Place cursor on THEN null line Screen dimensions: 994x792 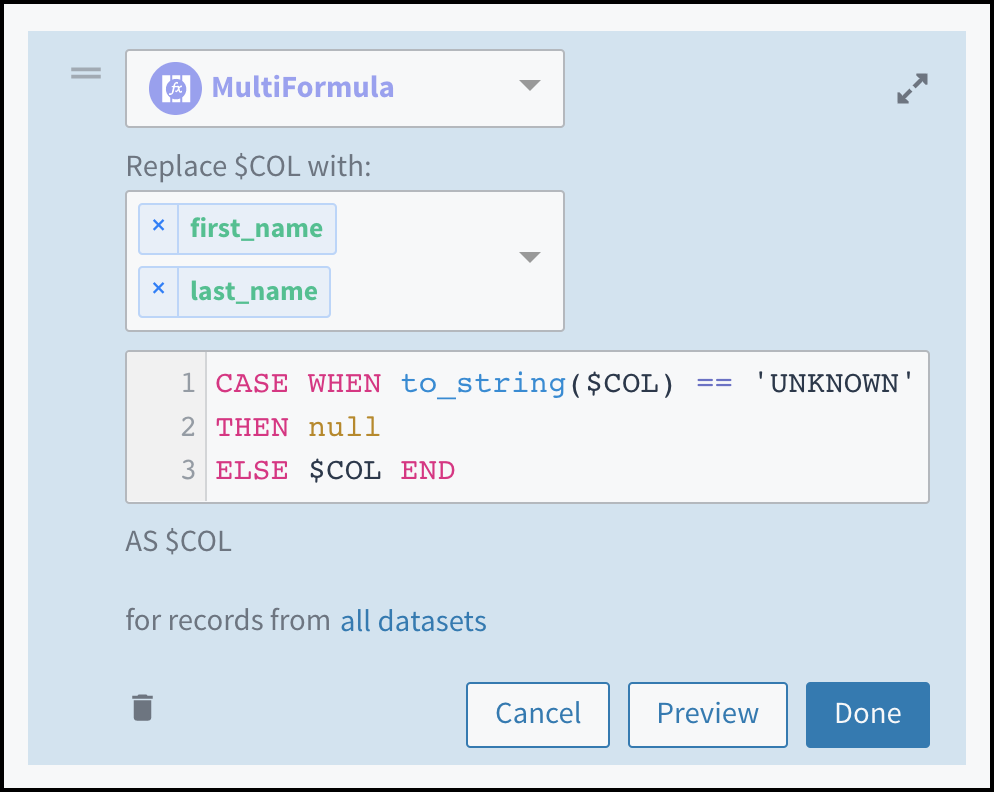click(x=298, y=427)
